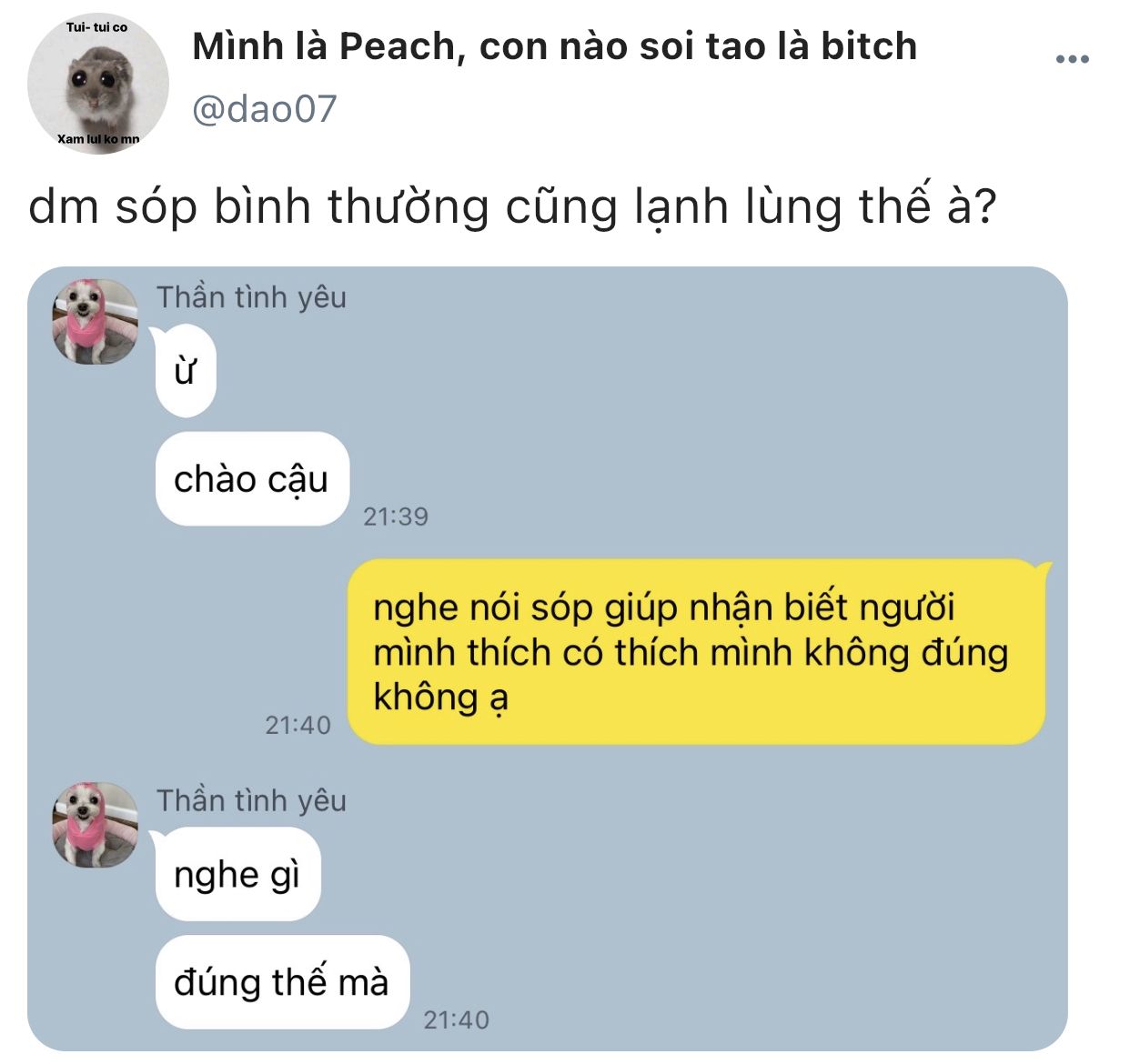Select the tweet text "dm sóp bình thường"
This screenshot has height=1064, width=1130.
(260, 207)
